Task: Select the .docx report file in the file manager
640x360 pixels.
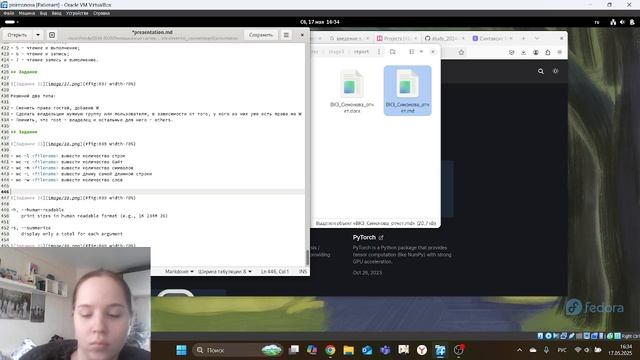Action: (x=351, y=91)
